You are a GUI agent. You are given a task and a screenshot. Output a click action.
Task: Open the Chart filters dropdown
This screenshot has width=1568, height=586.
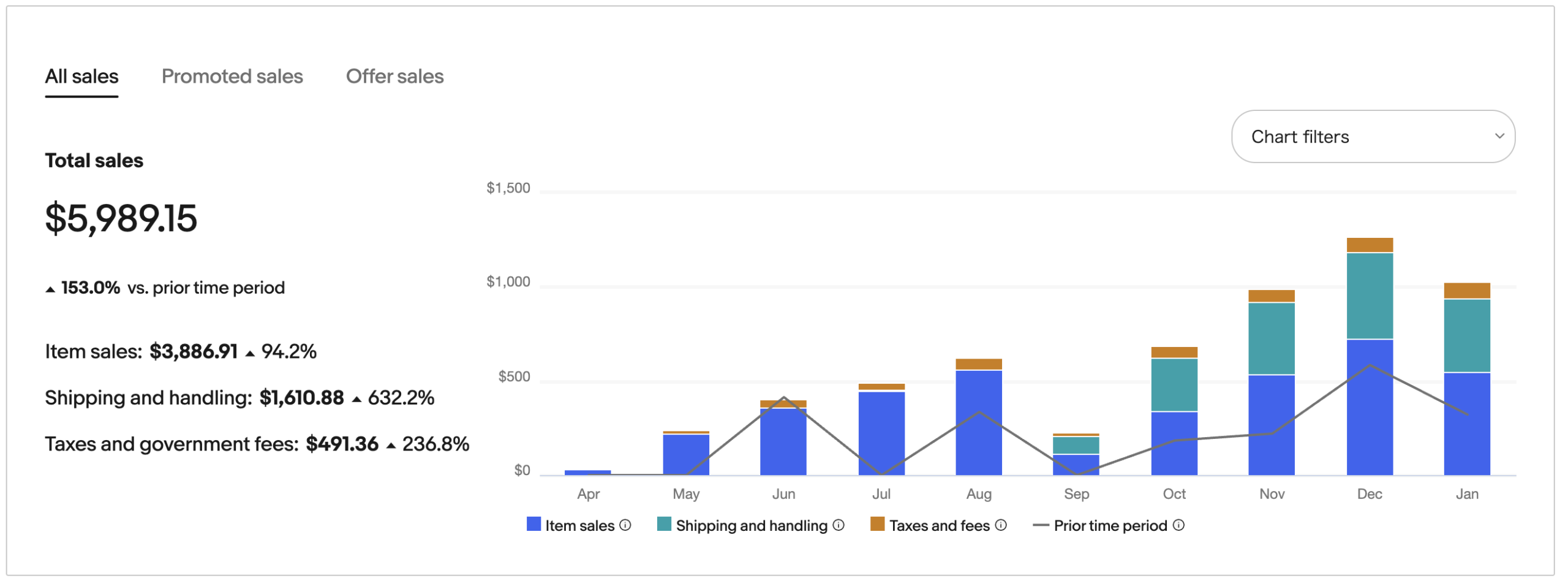(x=1372, y=137)
